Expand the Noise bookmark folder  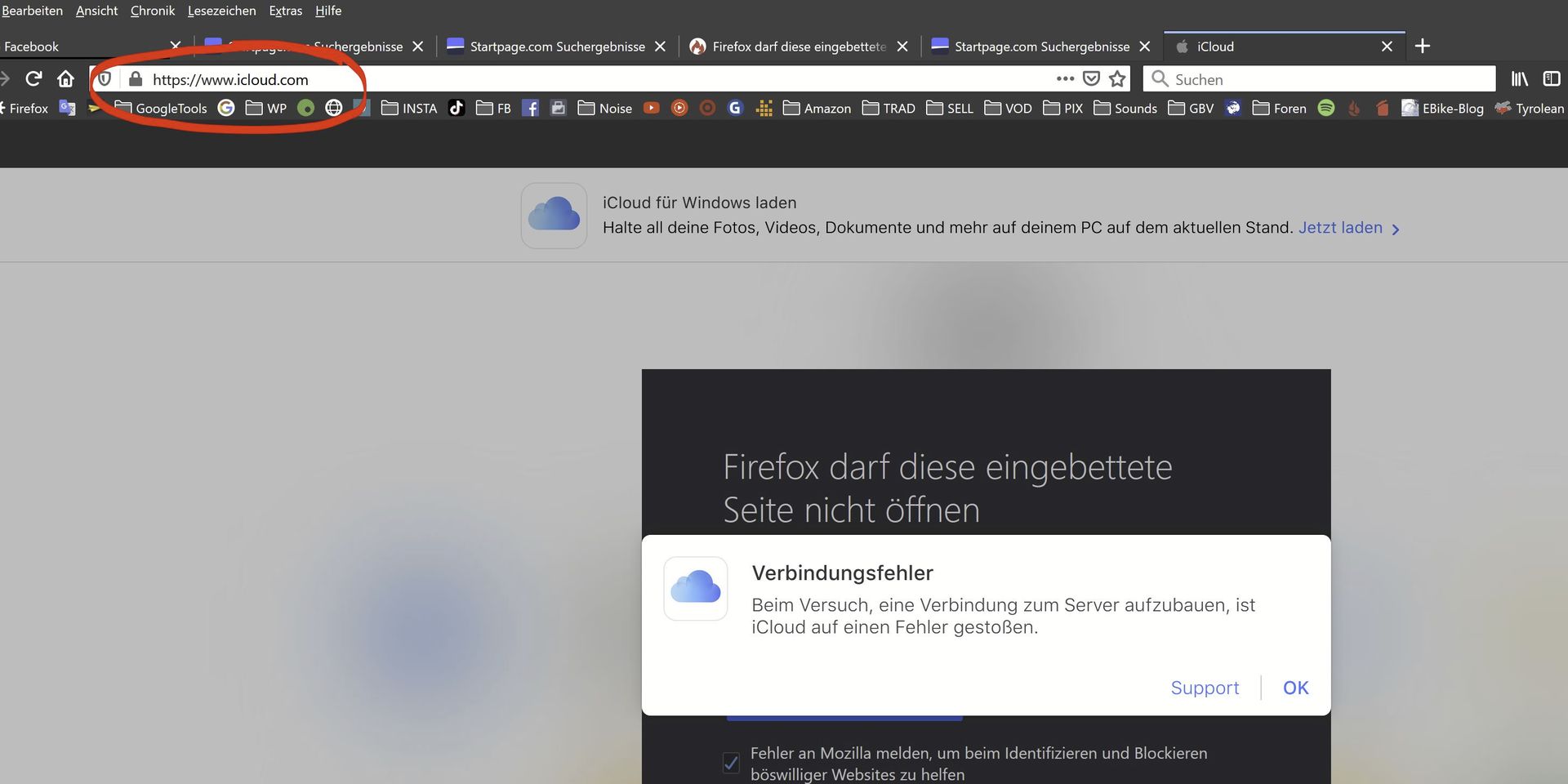[605, 108]
